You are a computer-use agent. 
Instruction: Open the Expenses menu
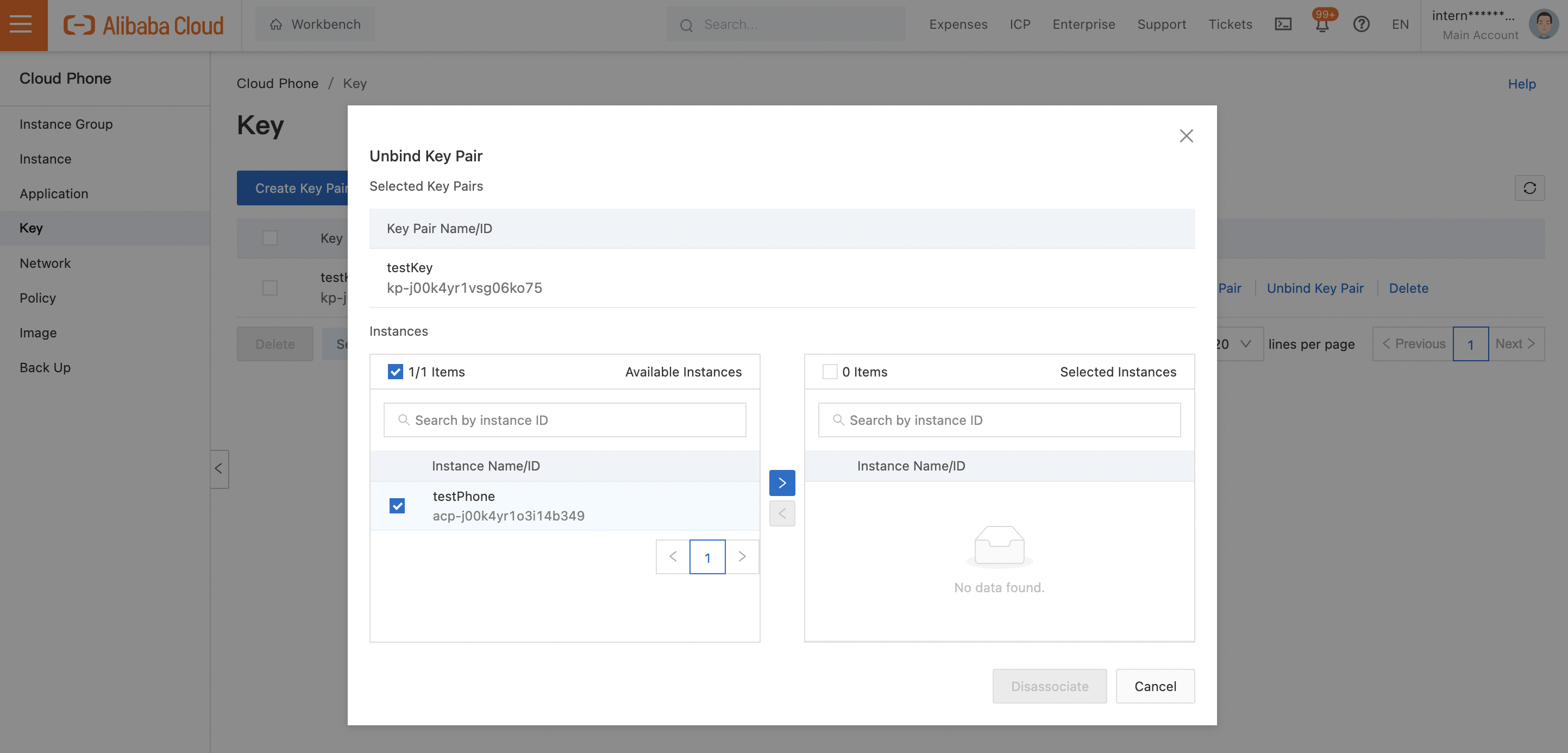coord(958,24)
